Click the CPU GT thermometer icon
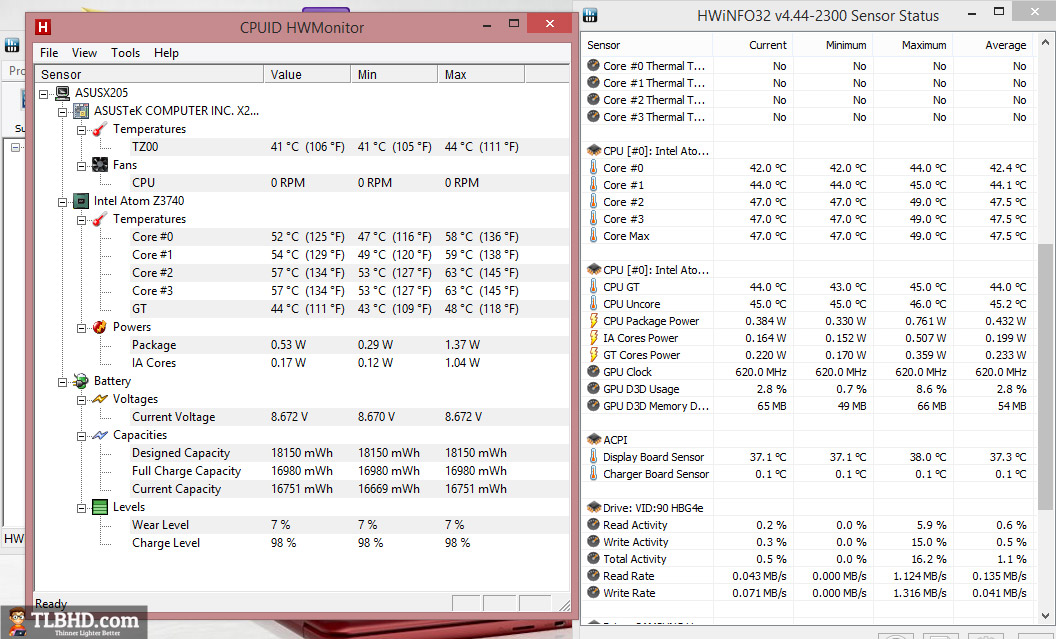The image size is (1056, 639). point(593,287)
